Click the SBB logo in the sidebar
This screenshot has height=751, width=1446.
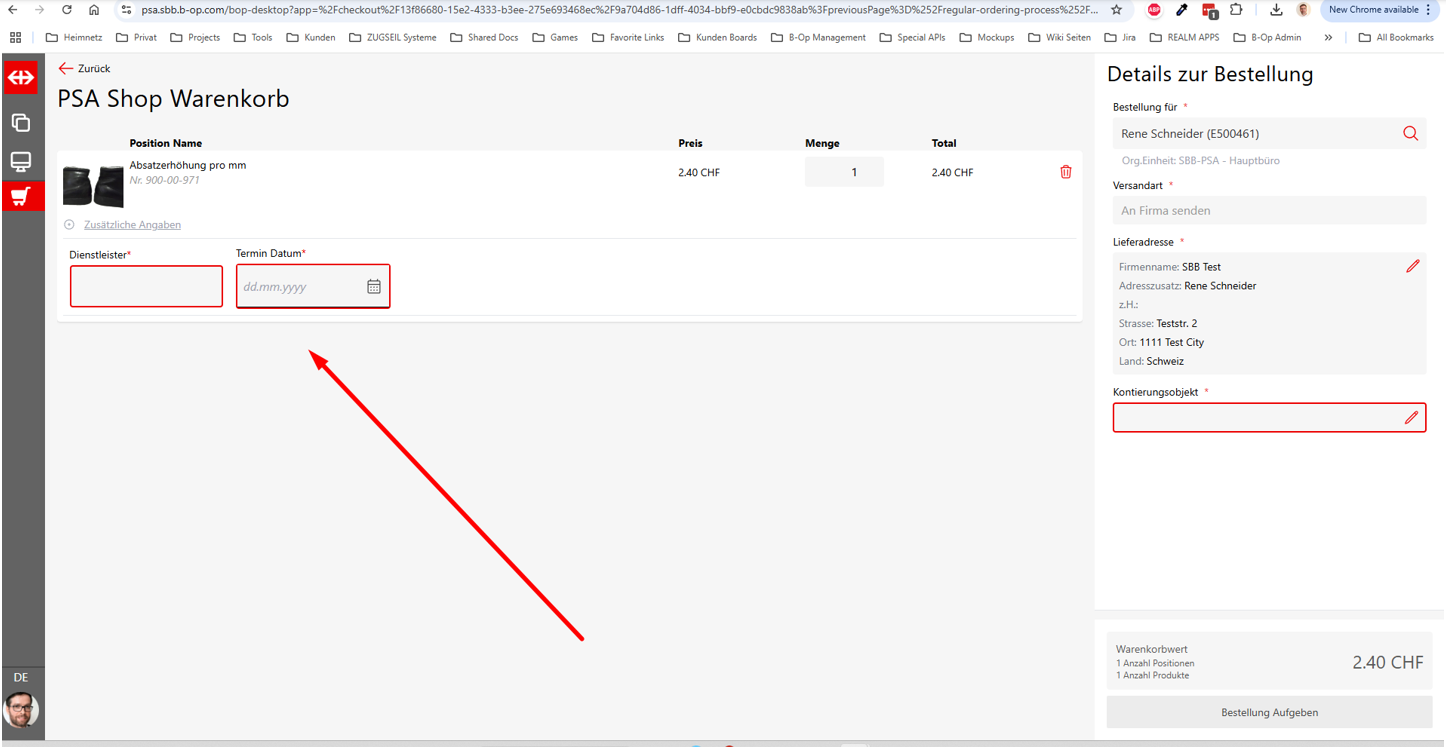click(x=21, y=78)
